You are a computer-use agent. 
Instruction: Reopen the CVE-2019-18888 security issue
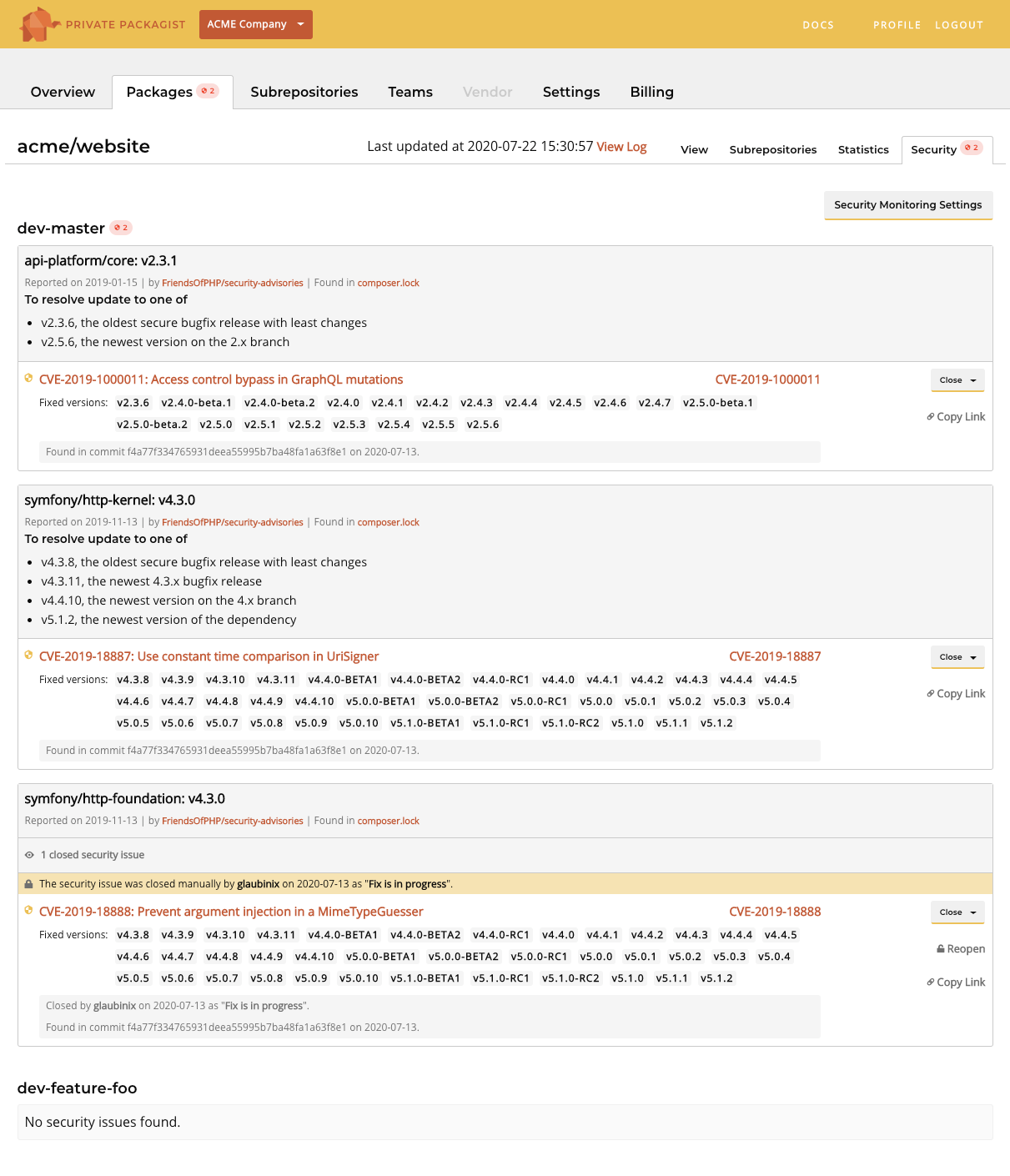click(x=961, y=949)
